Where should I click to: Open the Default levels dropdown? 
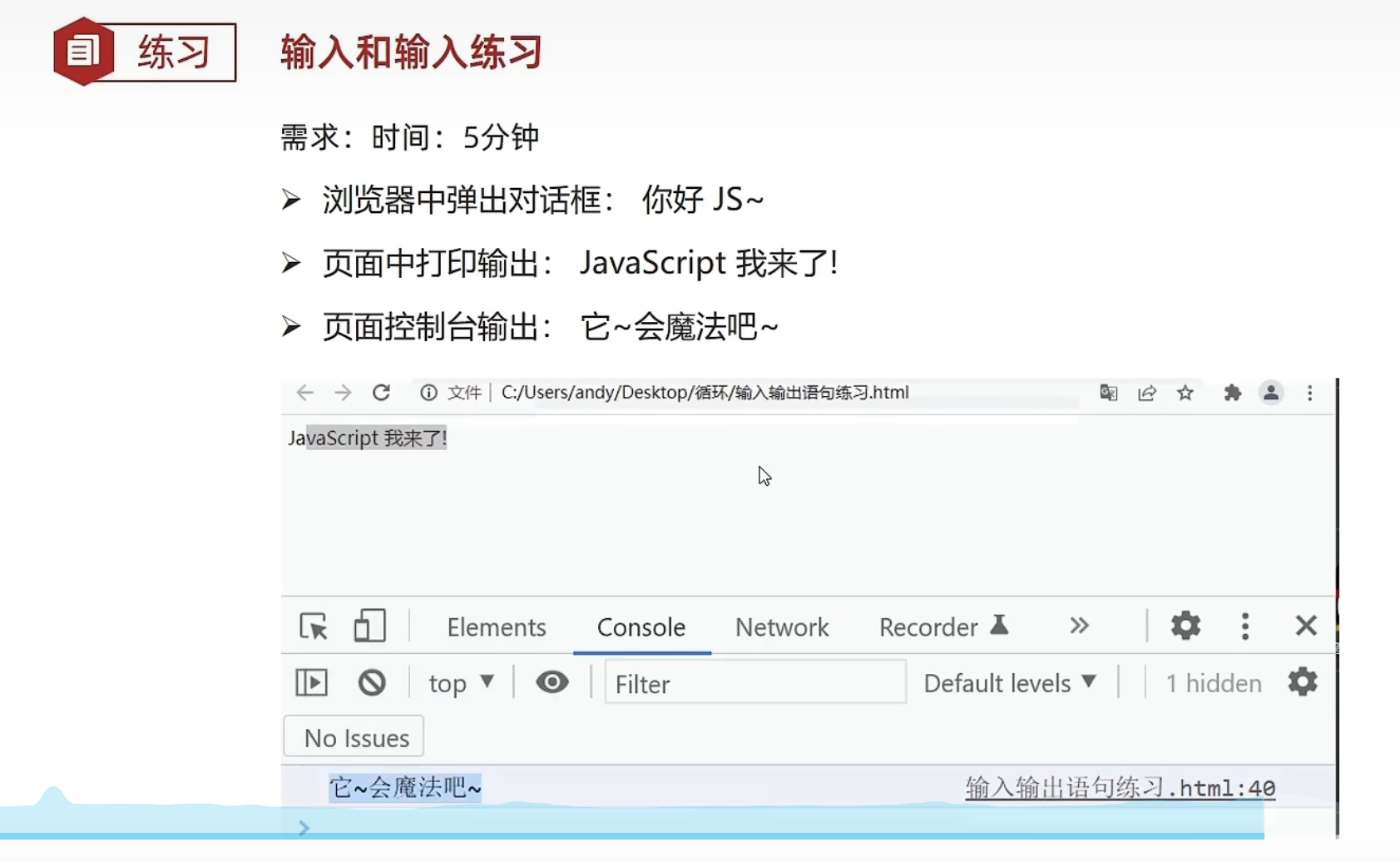pos(1009,681)
